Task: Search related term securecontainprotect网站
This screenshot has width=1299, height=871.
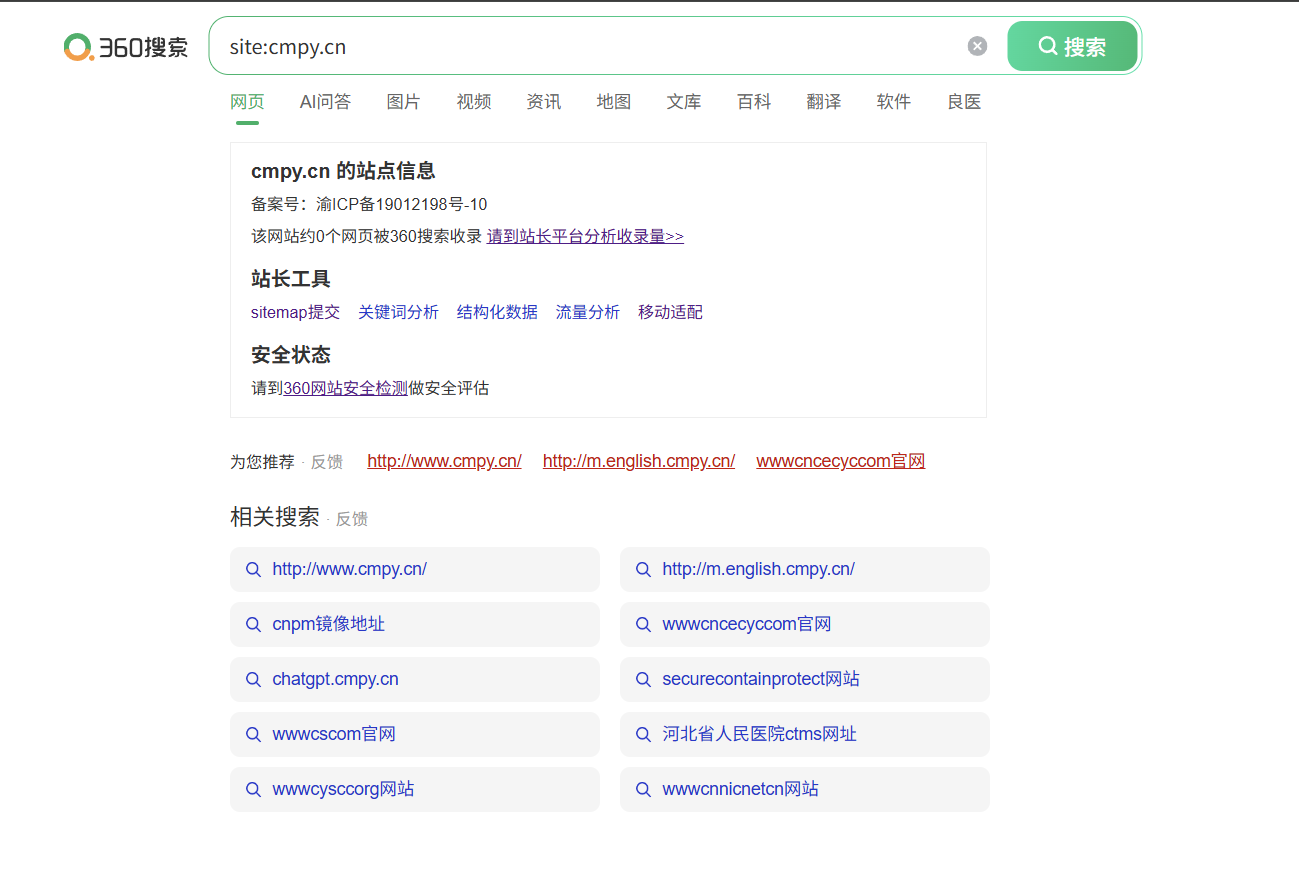Action: tap(805, 679)
